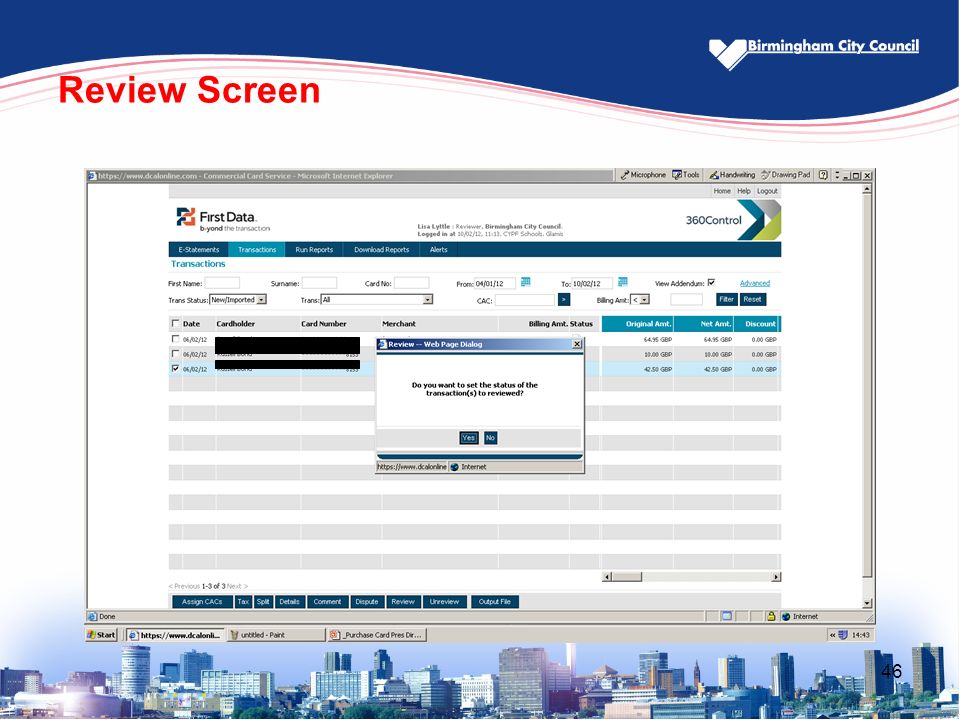
Task: Click the Billing Amt value field
Action: pos(686,299)
